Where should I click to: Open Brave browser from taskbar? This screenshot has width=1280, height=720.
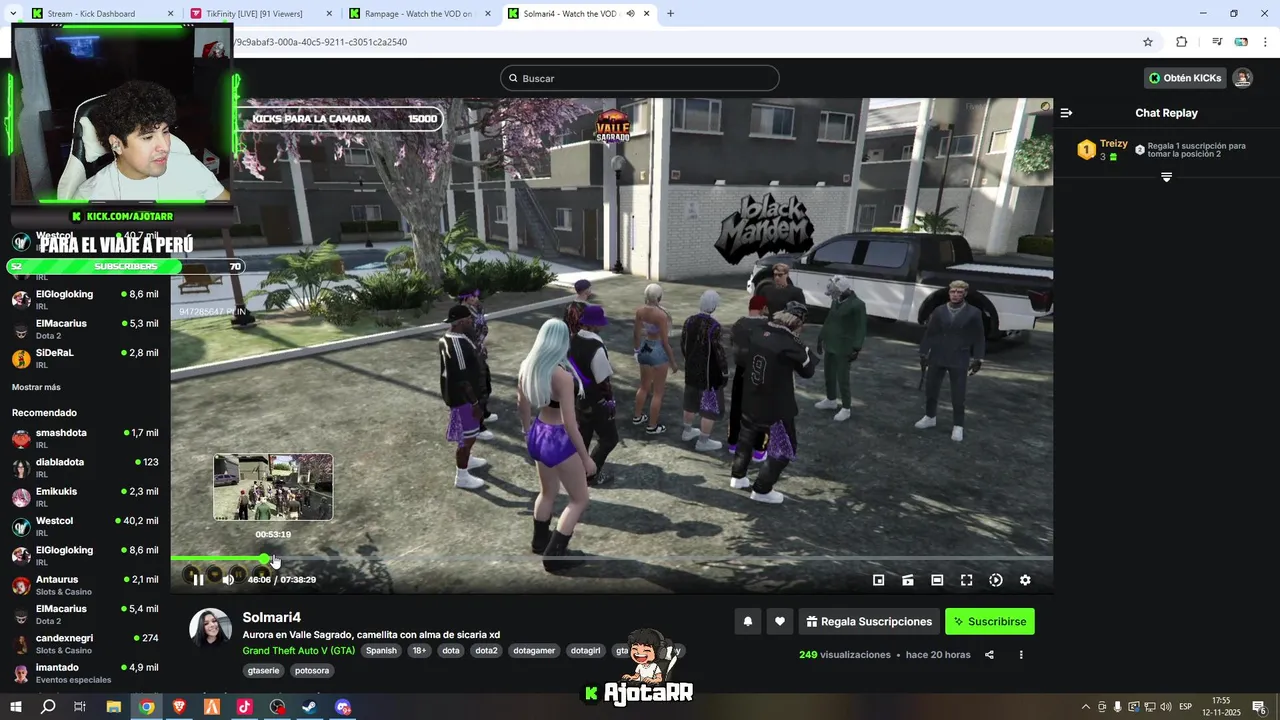(179, 707)
